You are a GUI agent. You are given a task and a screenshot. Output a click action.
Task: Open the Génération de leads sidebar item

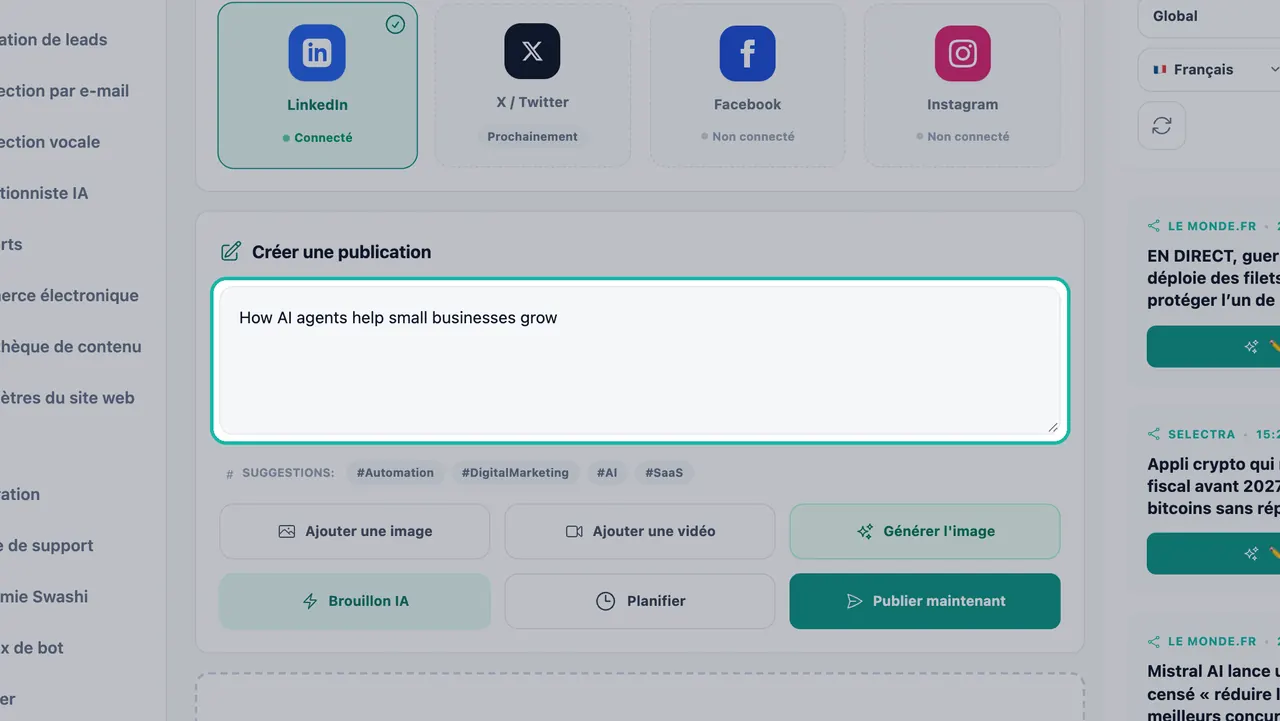(54, 40)
